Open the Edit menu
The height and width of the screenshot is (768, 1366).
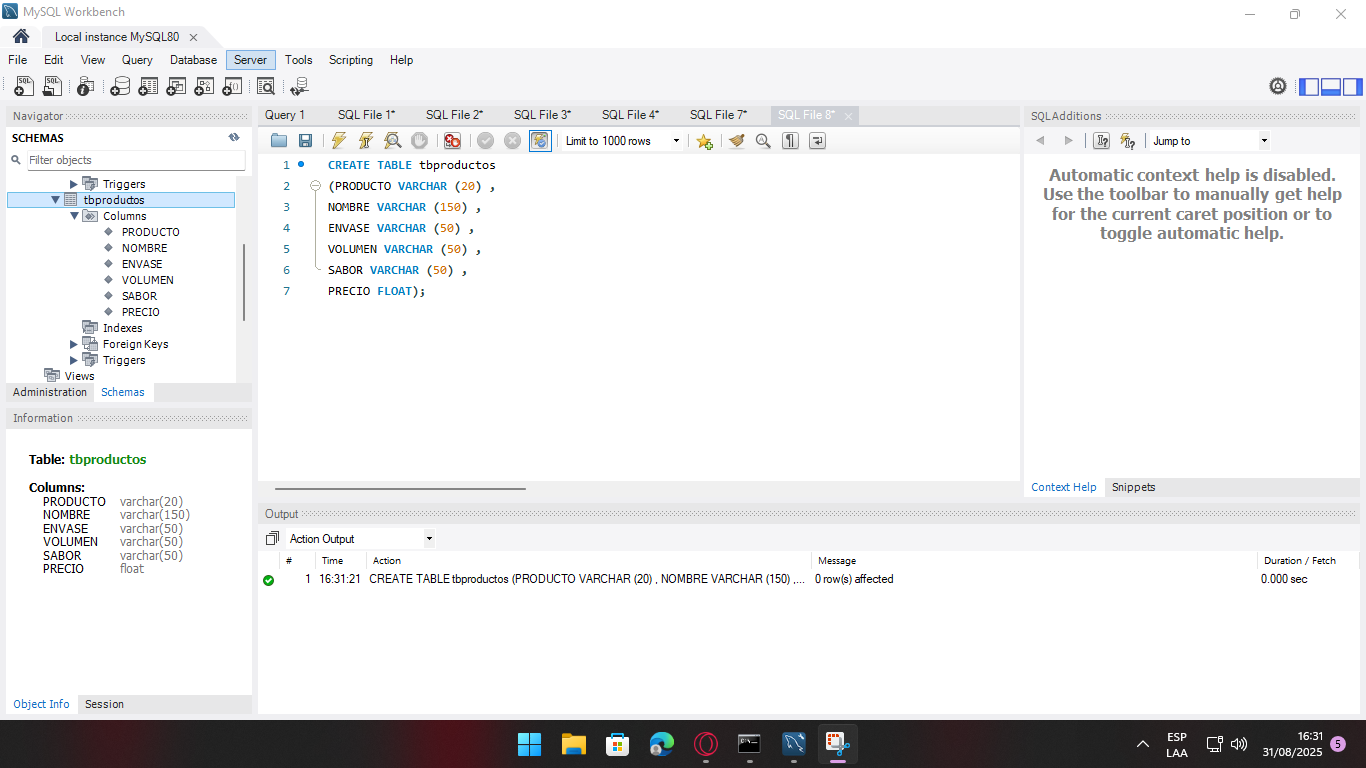pos(54,60)
